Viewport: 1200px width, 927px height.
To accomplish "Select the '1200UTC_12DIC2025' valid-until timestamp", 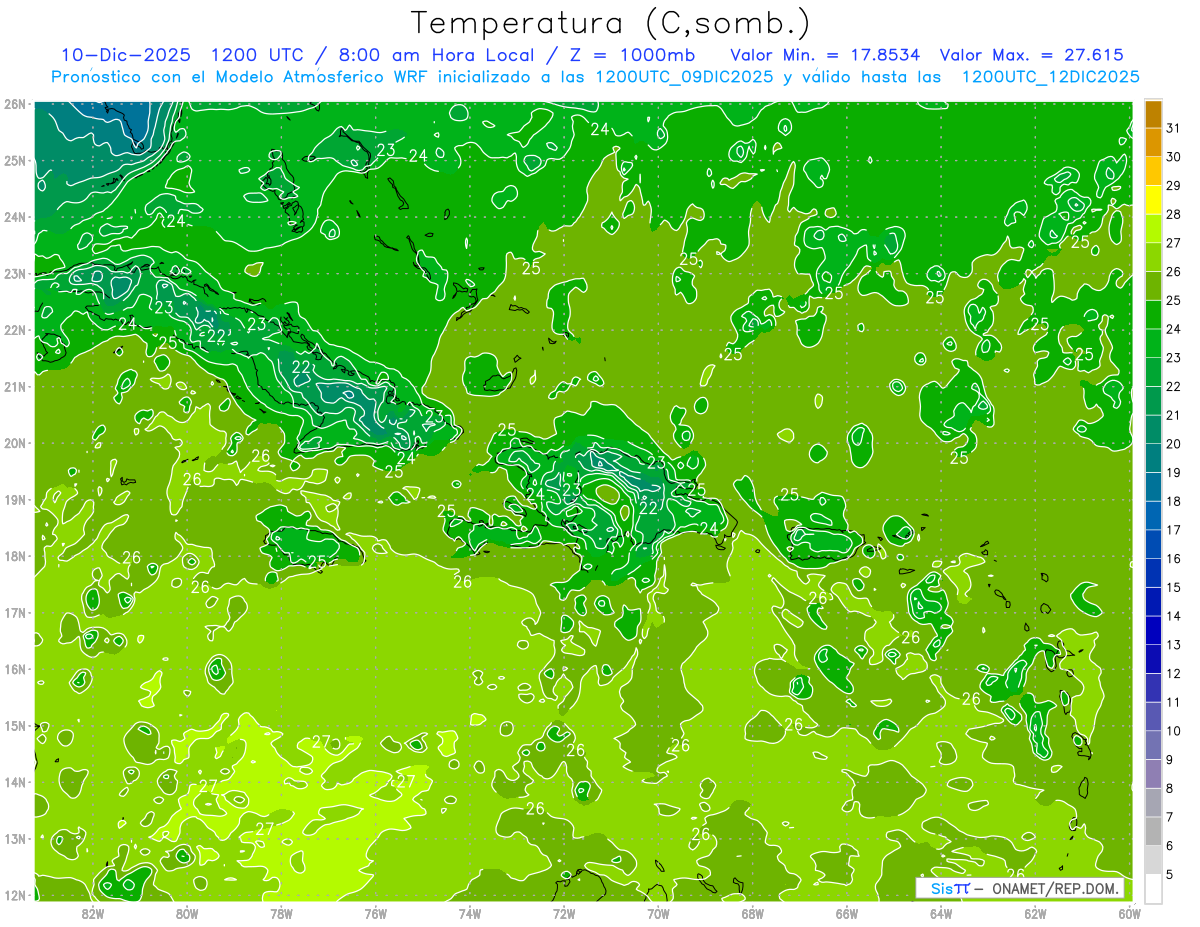I will pyautogui.click(x=1050, y=77).
